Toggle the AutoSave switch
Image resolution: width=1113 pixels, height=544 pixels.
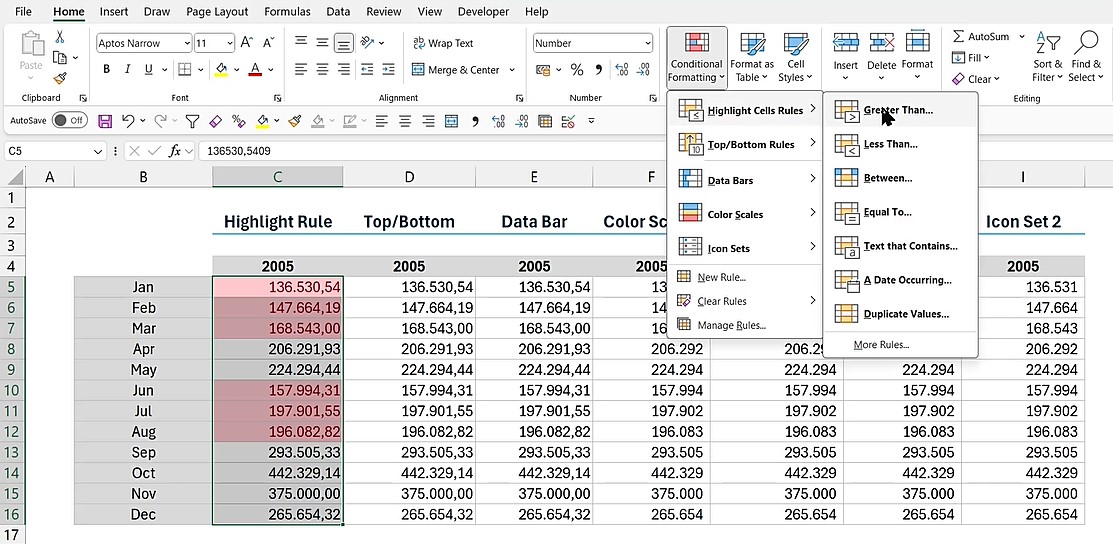click(69, 120)
